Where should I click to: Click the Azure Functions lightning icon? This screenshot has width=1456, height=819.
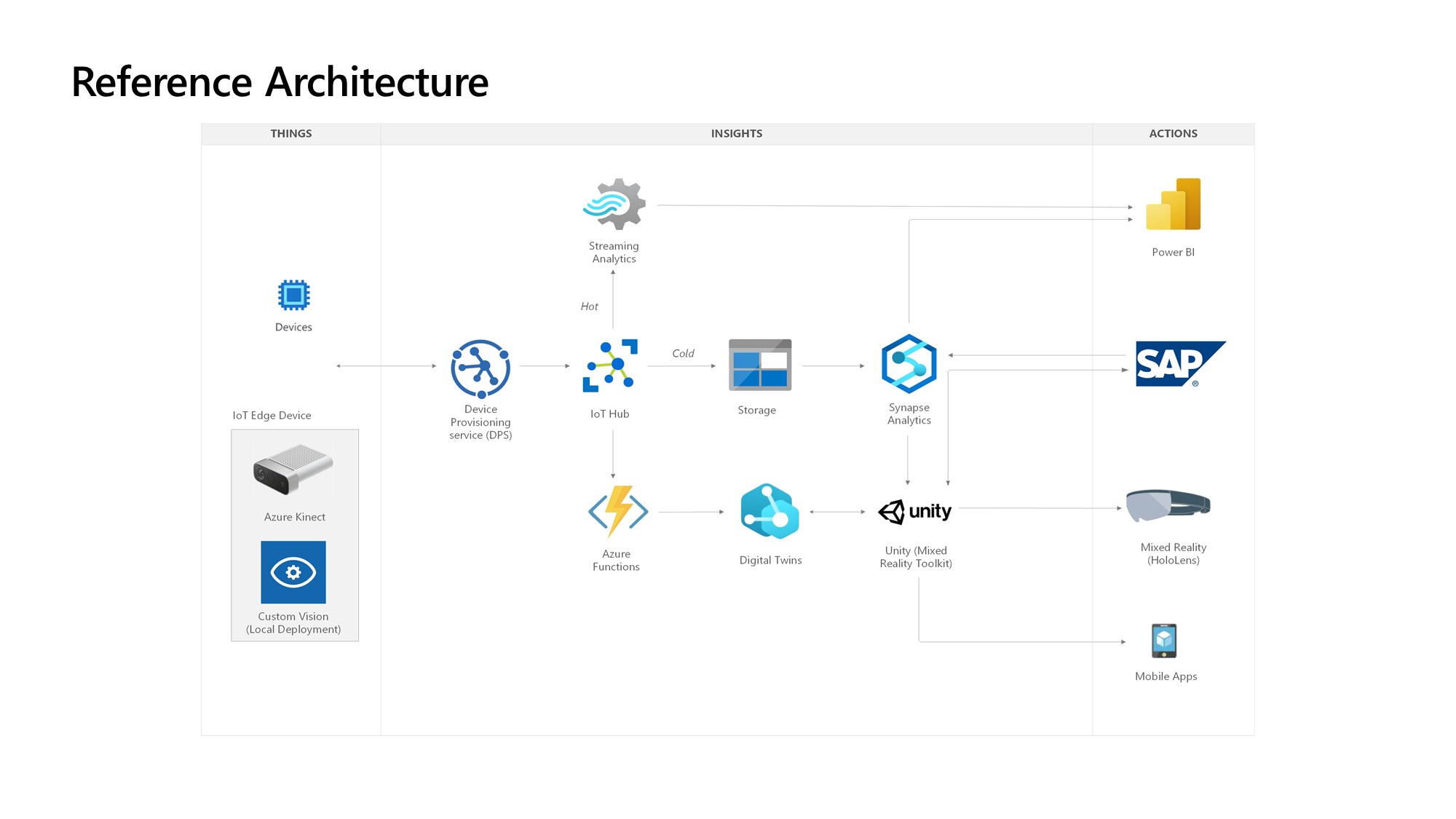pyautogui.click(x=618, y=511)
